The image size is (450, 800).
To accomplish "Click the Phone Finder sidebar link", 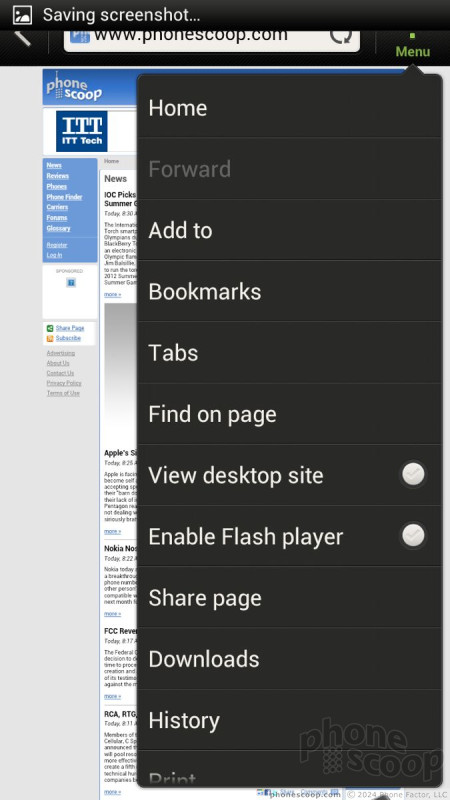I will point(64,197).
